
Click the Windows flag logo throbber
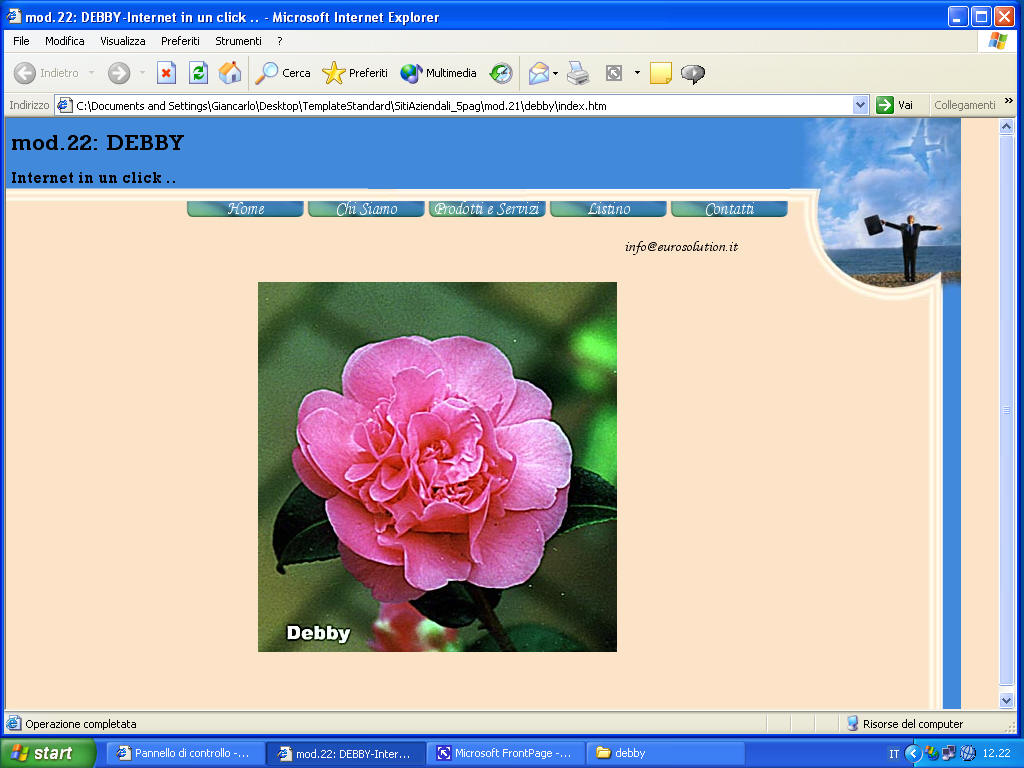click(x=997, y=41)
